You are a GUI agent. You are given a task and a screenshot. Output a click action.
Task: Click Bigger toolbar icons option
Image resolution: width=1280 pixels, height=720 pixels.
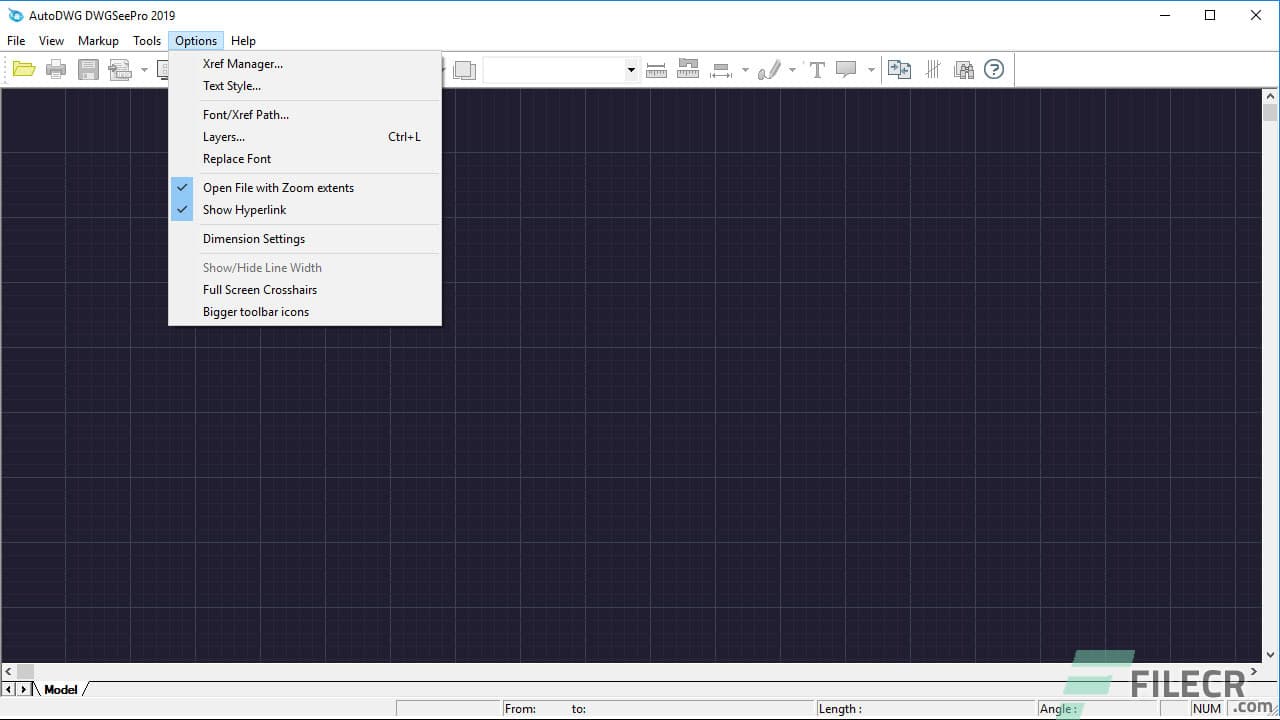255,312
